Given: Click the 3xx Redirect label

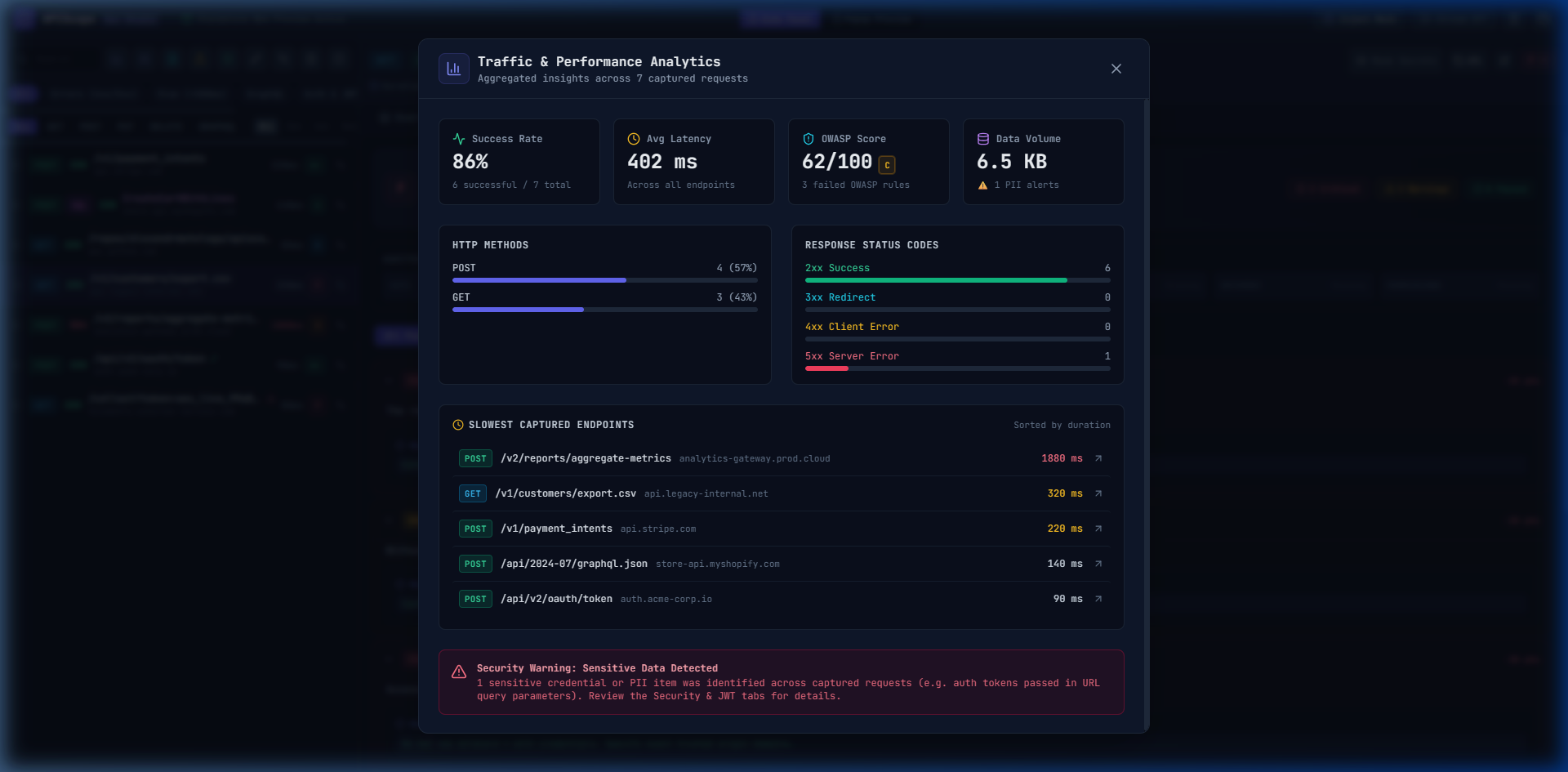Looking at the screenshot, I should 840,297.
